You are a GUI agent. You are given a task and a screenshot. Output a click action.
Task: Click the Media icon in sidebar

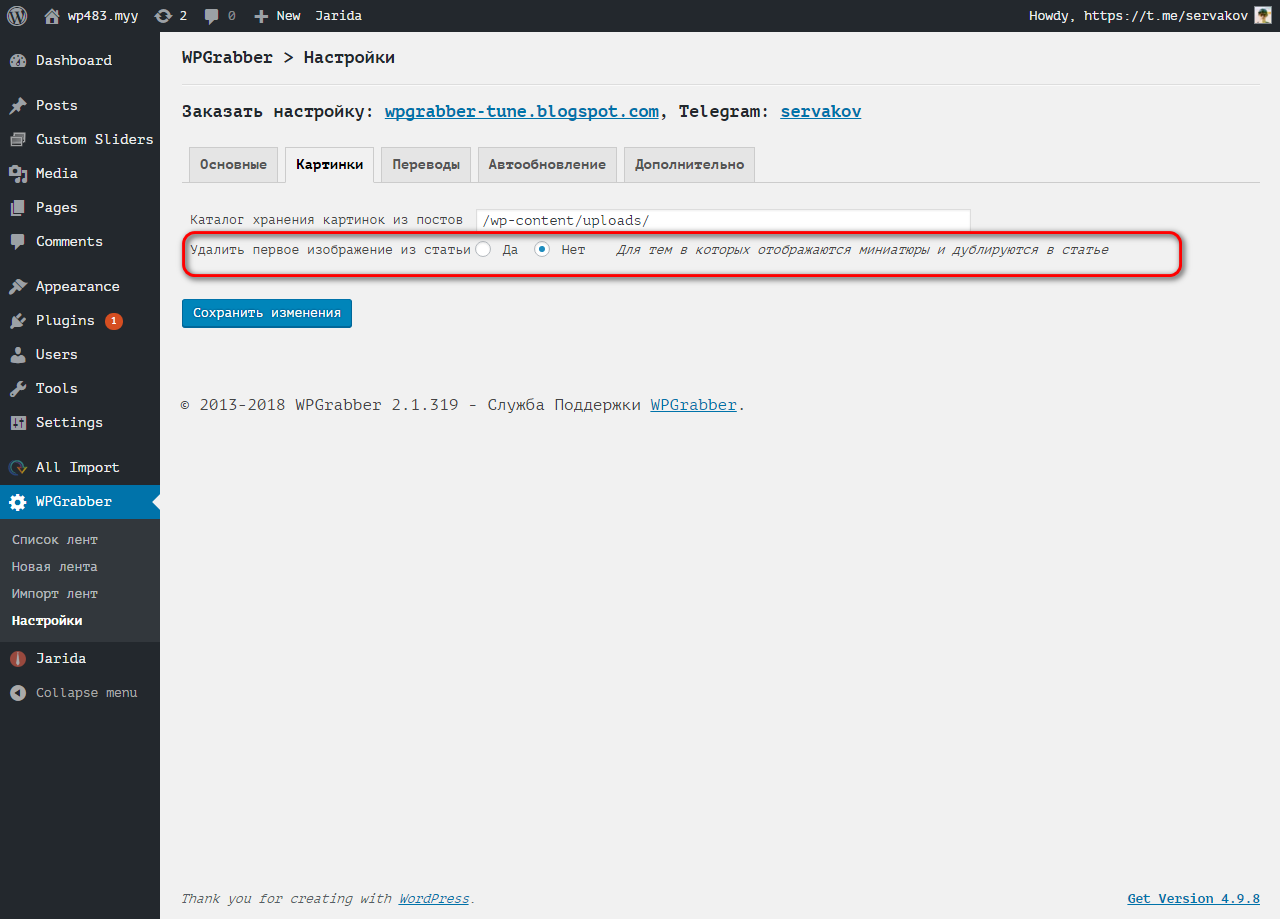[x=18, y=173]
